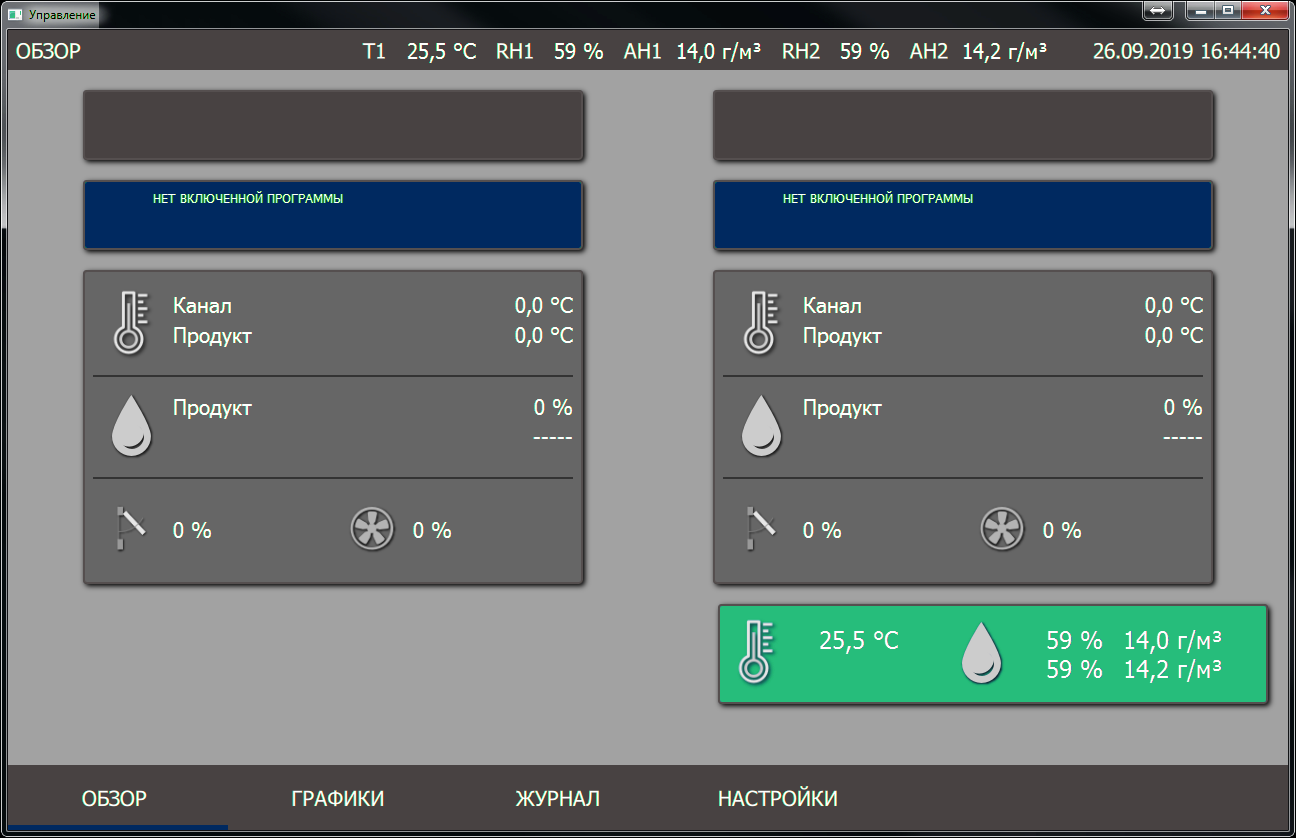Click the right panel fan icon
The height and width of the screenshot is (838, 1296).
[1003, 529]
